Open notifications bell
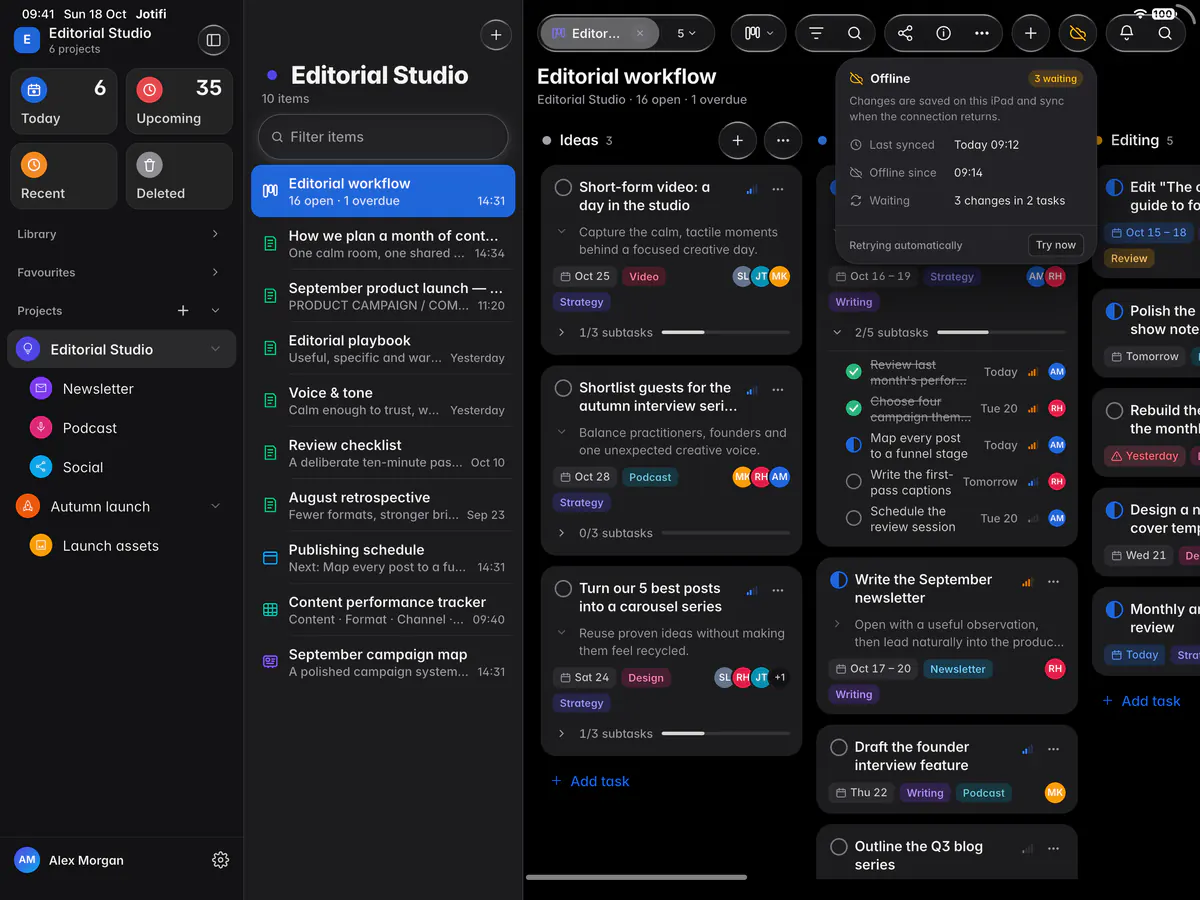1200x900 pixels. click(x=1126, y=33)
